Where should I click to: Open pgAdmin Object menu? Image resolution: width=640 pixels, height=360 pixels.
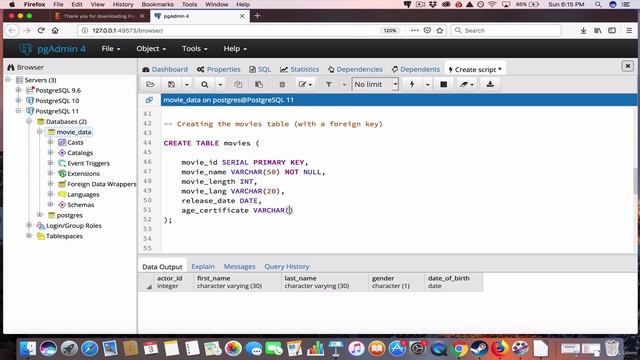tap(151, 49)
